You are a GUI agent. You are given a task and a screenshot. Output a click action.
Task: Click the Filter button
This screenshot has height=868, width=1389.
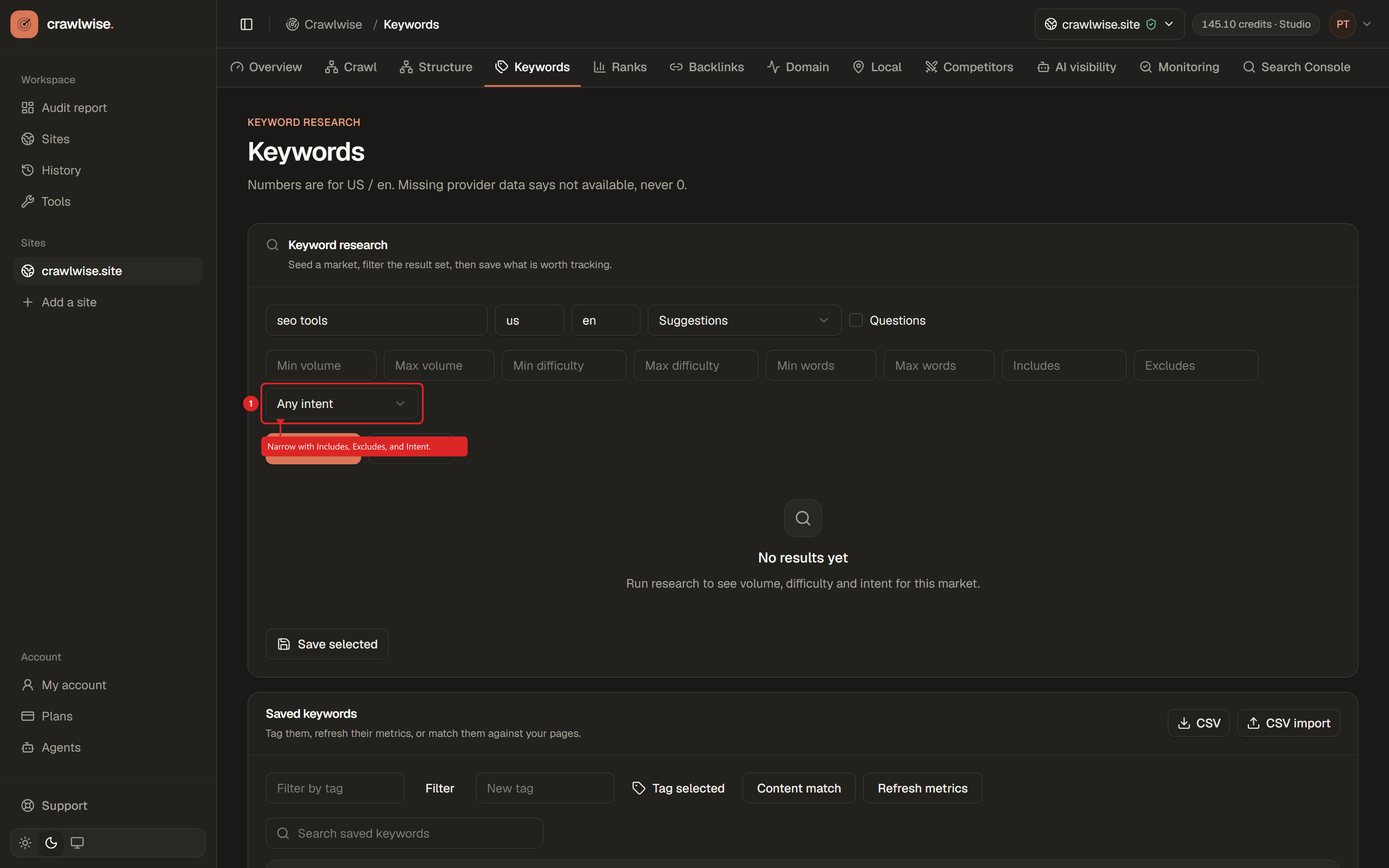[x=440, y=788]
